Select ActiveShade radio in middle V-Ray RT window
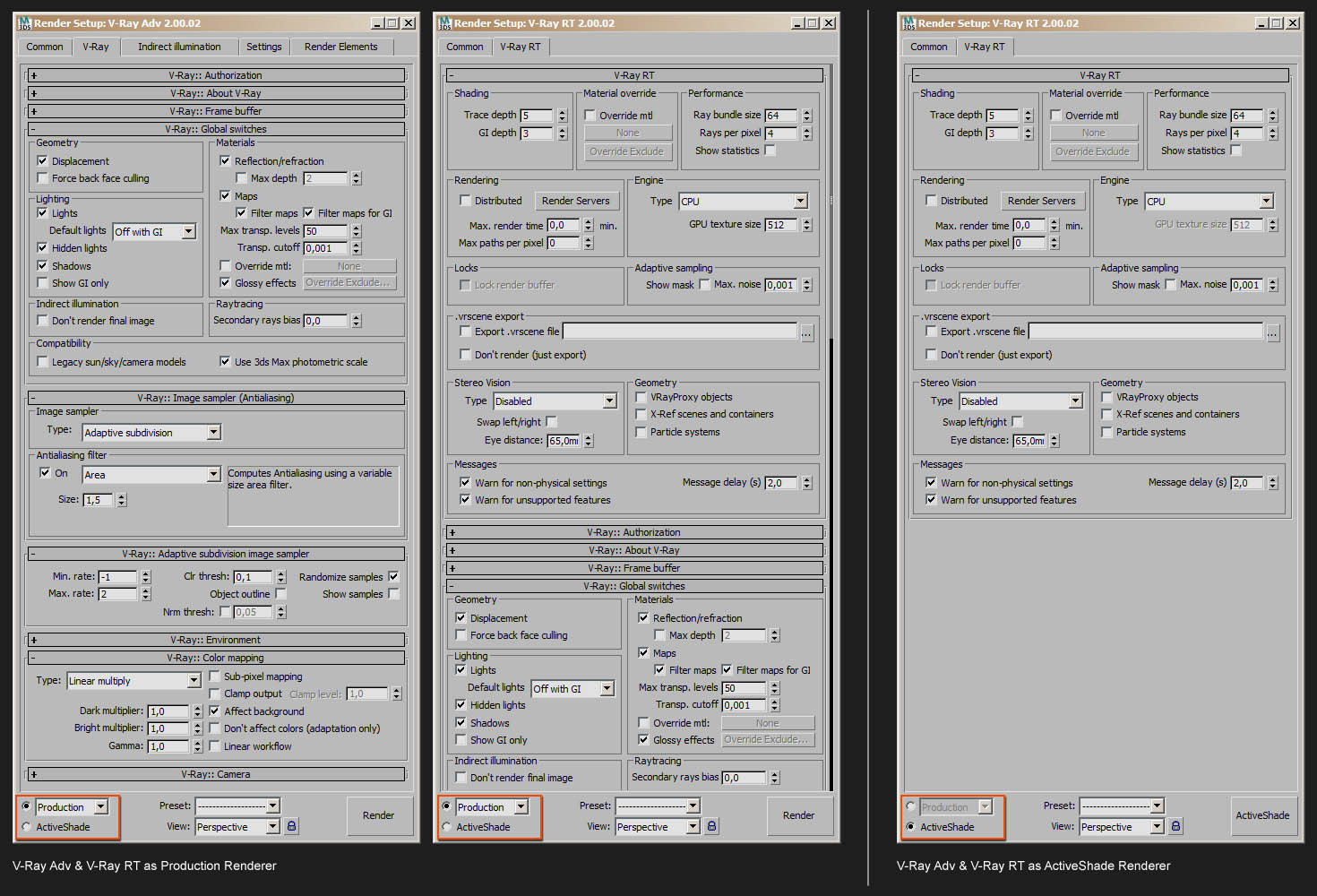1317x896 pixels. coord(446,827)
